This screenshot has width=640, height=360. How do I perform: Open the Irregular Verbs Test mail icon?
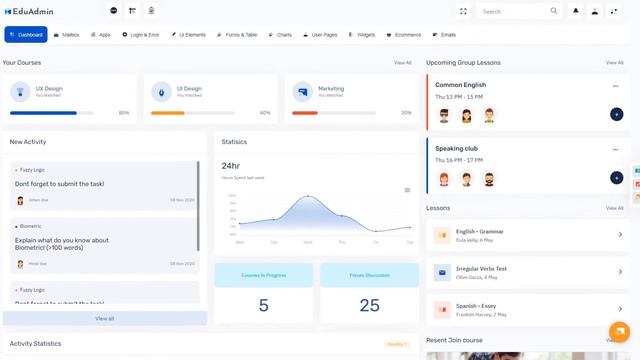(442, 272)
